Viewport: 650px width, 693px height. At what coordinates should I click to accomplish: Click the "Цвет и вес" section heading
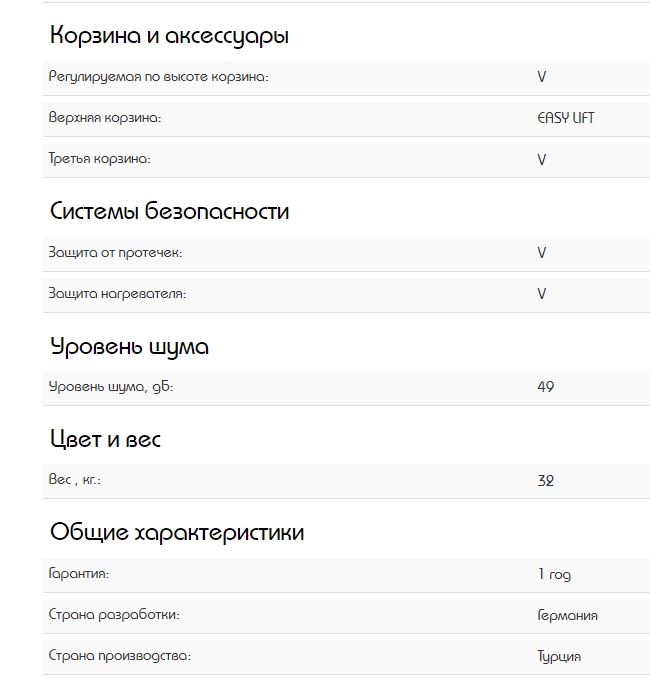(105, 440)
